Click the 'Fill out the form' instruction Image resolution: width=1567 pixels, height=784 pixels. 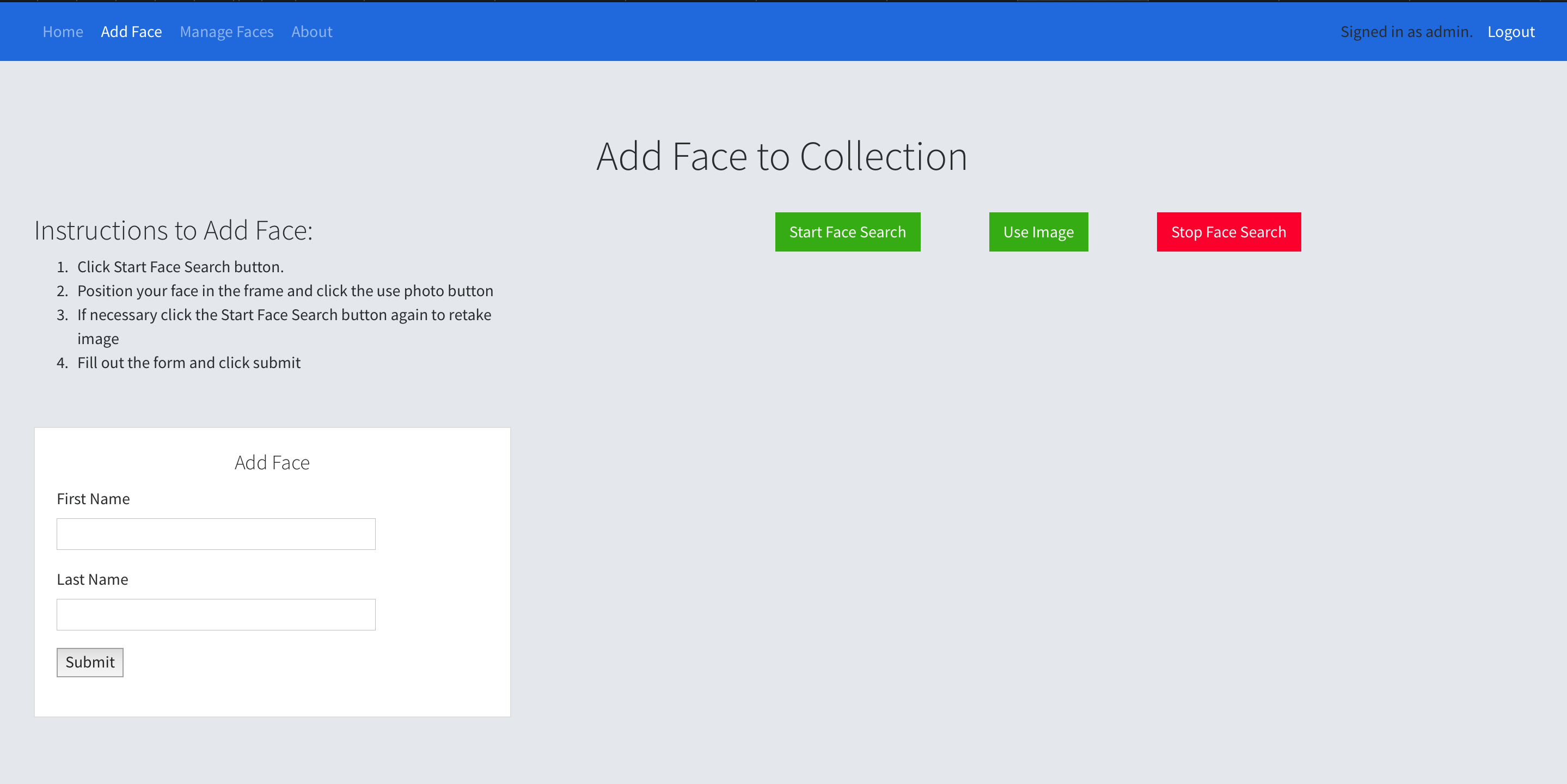188,363
